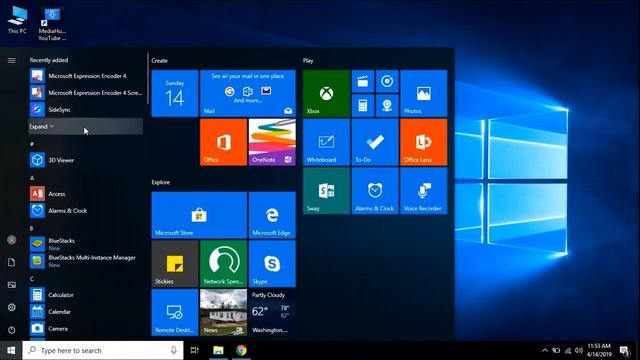The width and height of the screenshot is (640, 360).
Task: Expand the Start menu hamburger
Action: tap(11, 60)
